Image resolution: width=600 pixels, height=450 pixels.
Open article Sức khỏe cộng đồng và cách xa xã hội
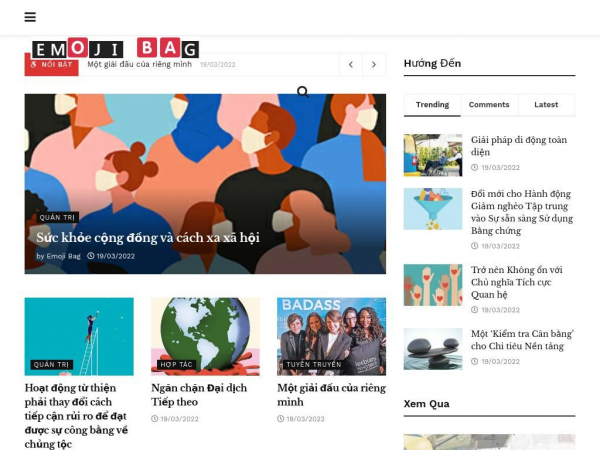[148, 238]
